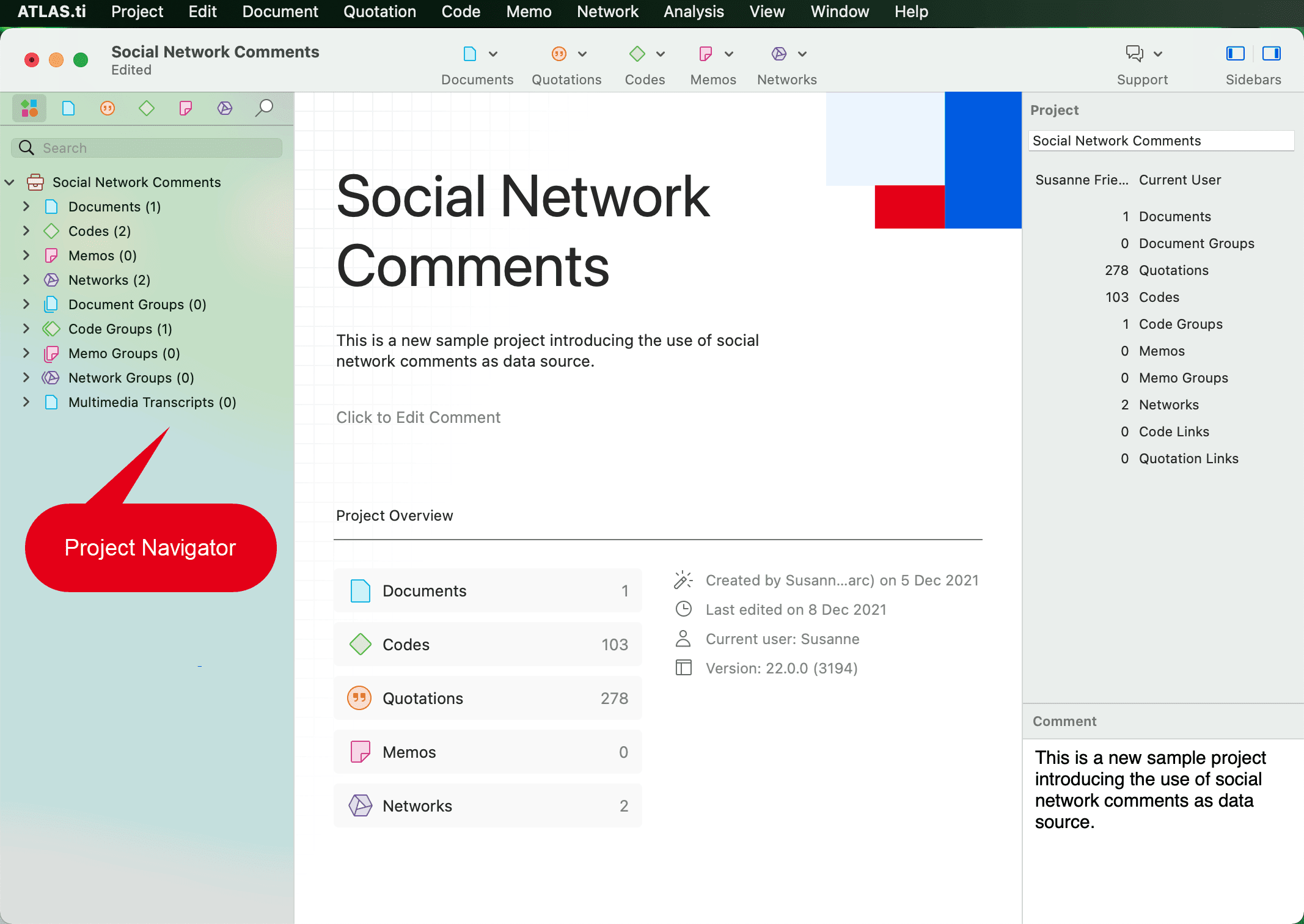Open the Code menu

[x=461, y=12]
